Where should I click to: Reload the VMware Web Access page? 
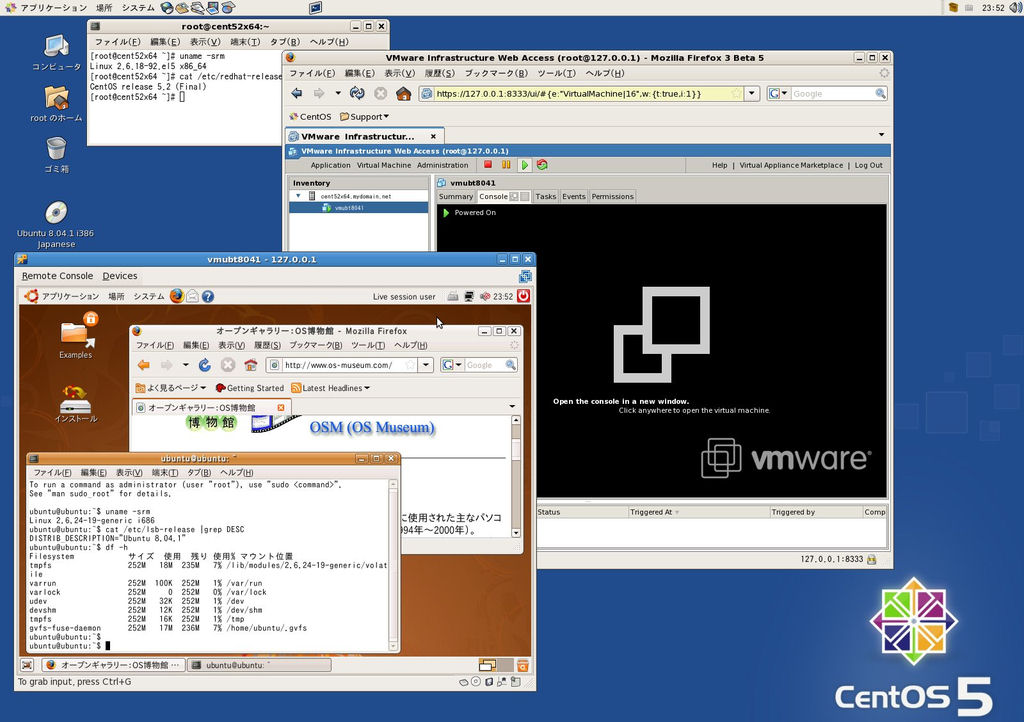tap(357, 93)
